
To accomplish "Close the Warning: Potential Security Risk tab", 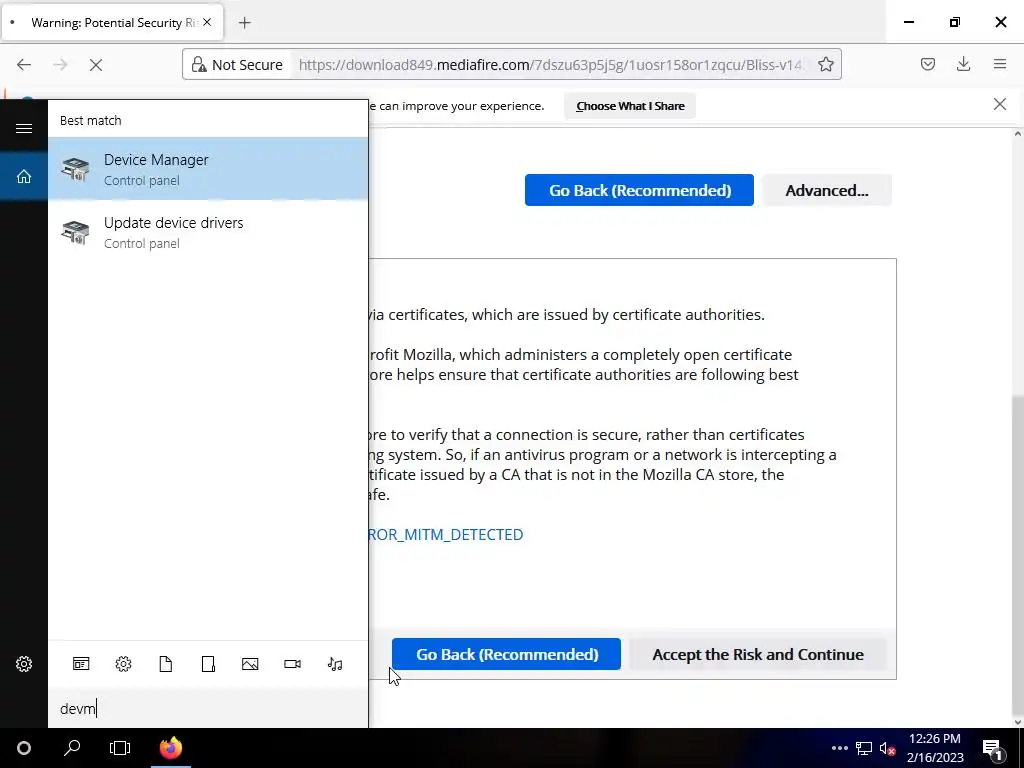I will point(207,22).
